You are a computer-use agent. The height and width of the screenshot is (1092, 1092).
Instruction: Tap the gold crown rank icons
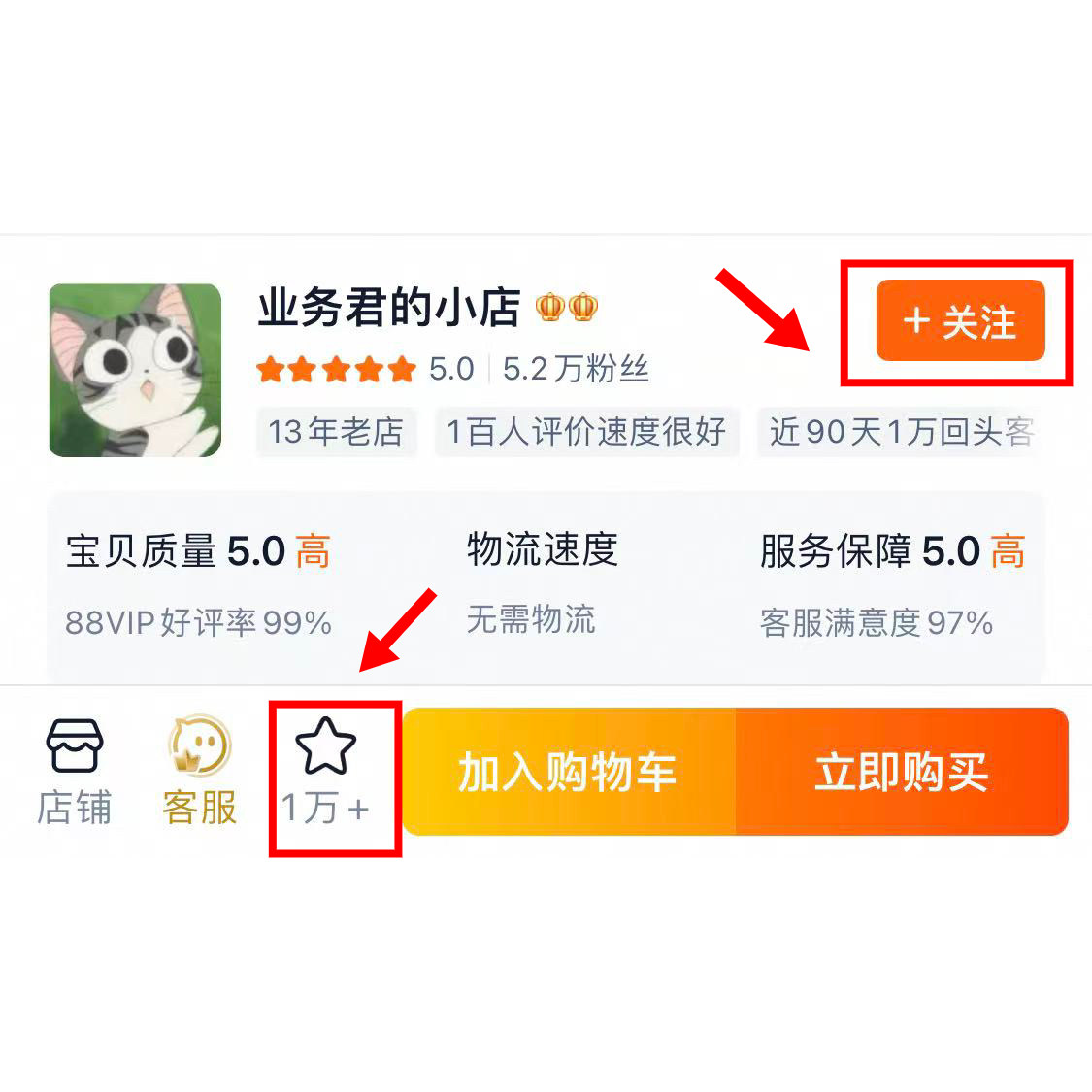pyautogui.click(x=567, y=307)
